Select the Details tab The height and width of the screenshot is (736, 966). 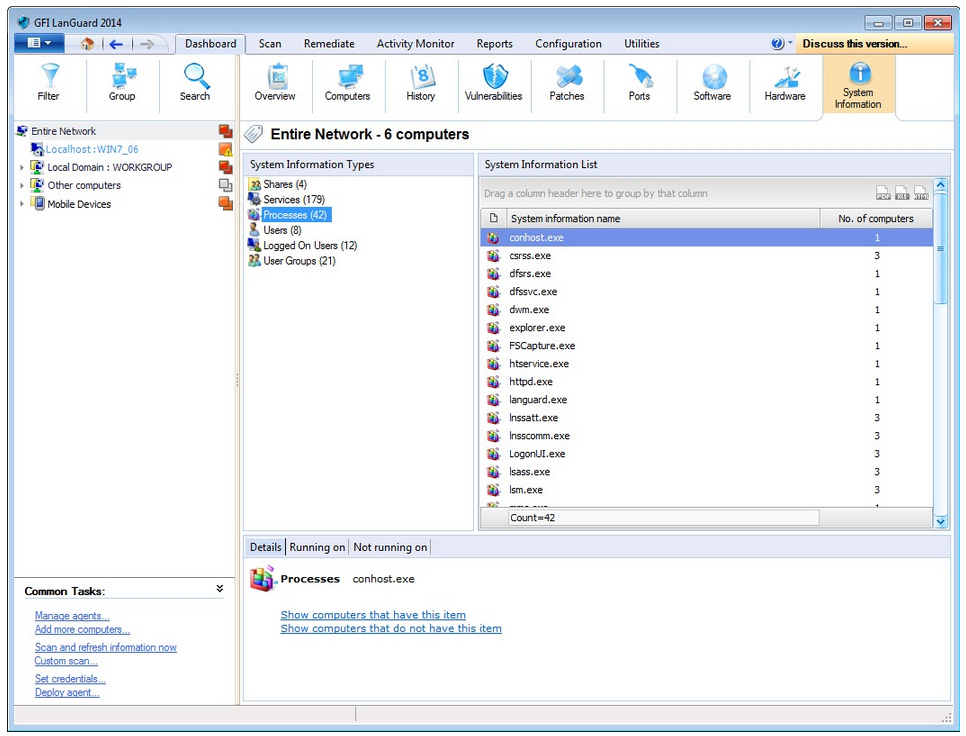266,547
